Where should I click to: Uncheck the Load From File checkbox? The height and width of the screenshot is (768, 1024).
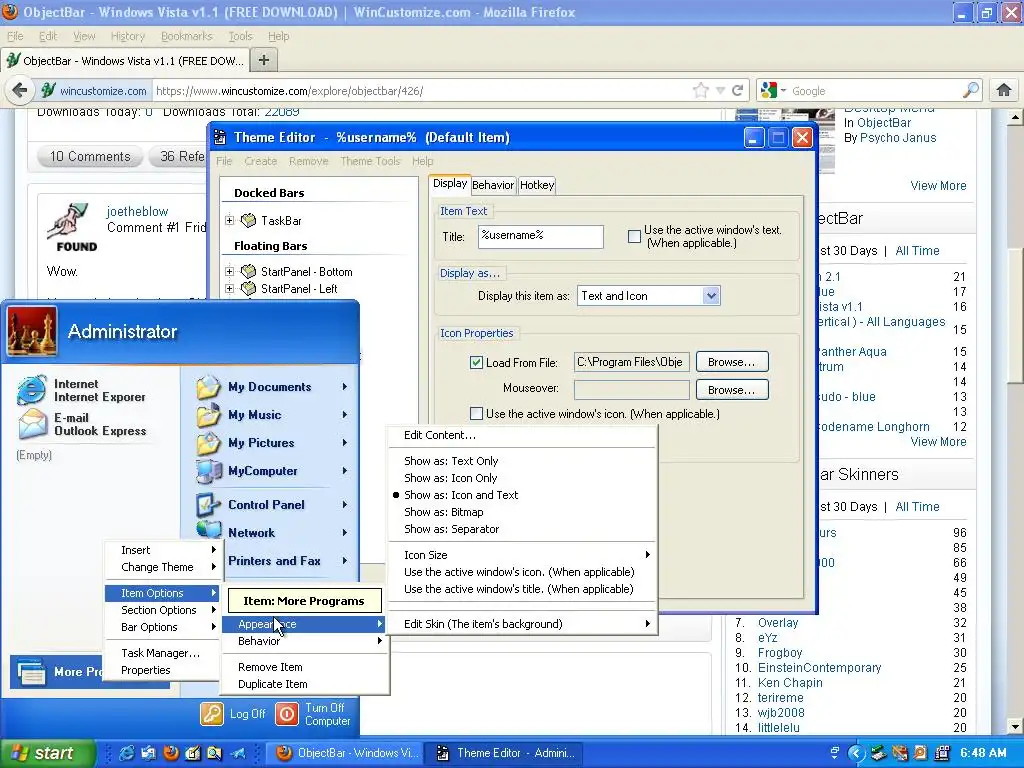pos(477,362)
